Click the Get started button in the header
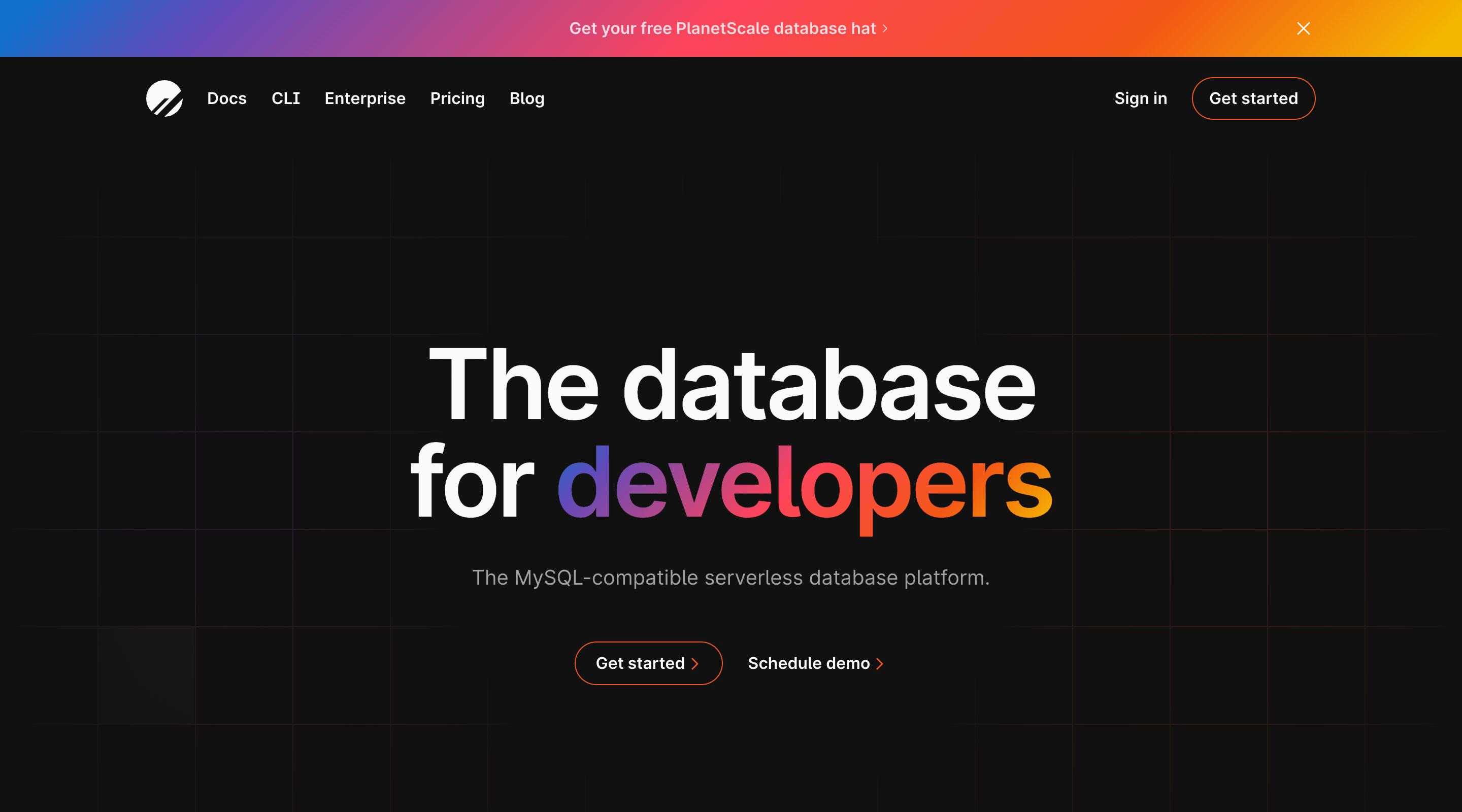1462x812 pixels. tap(1254, 98)
